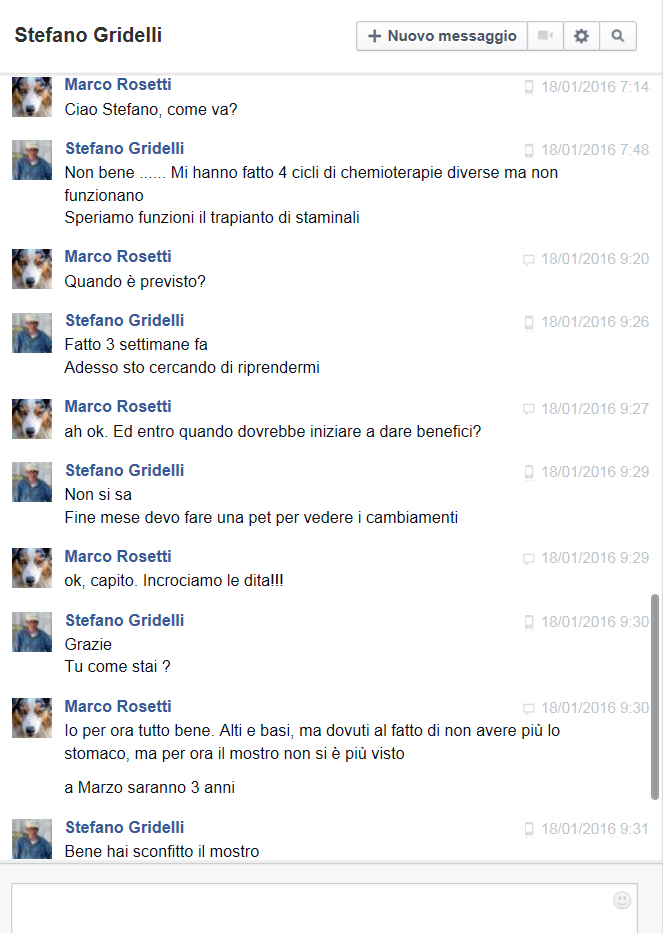Click the timestamp 18/01/2016 9:29 on Stefano's message

595,472
